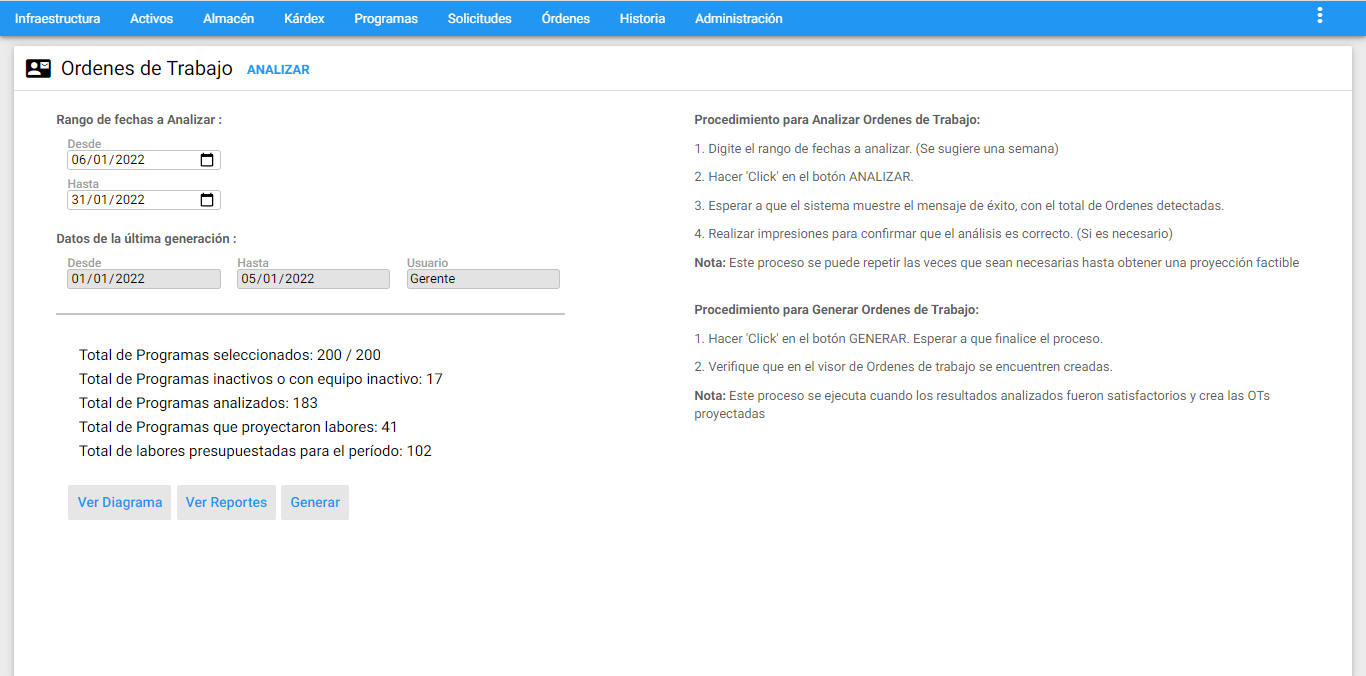The height and width of the screenshot is (676, 1366).
Task: Click 'Rango de fechas a Analizar' label
Action: click(139, 120)
